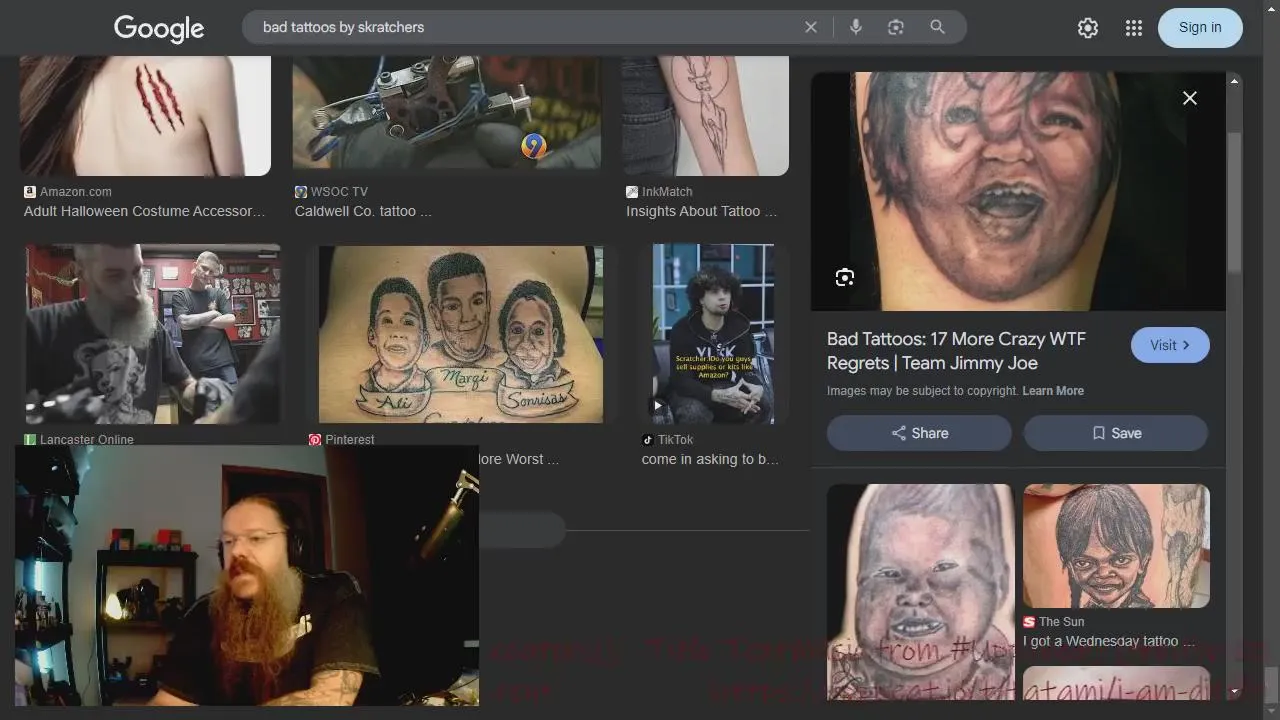The width and height of the screenshot is (1280, 720).
Task: Open the InkMatch arm tattoo image
Action: click(705, 115)
